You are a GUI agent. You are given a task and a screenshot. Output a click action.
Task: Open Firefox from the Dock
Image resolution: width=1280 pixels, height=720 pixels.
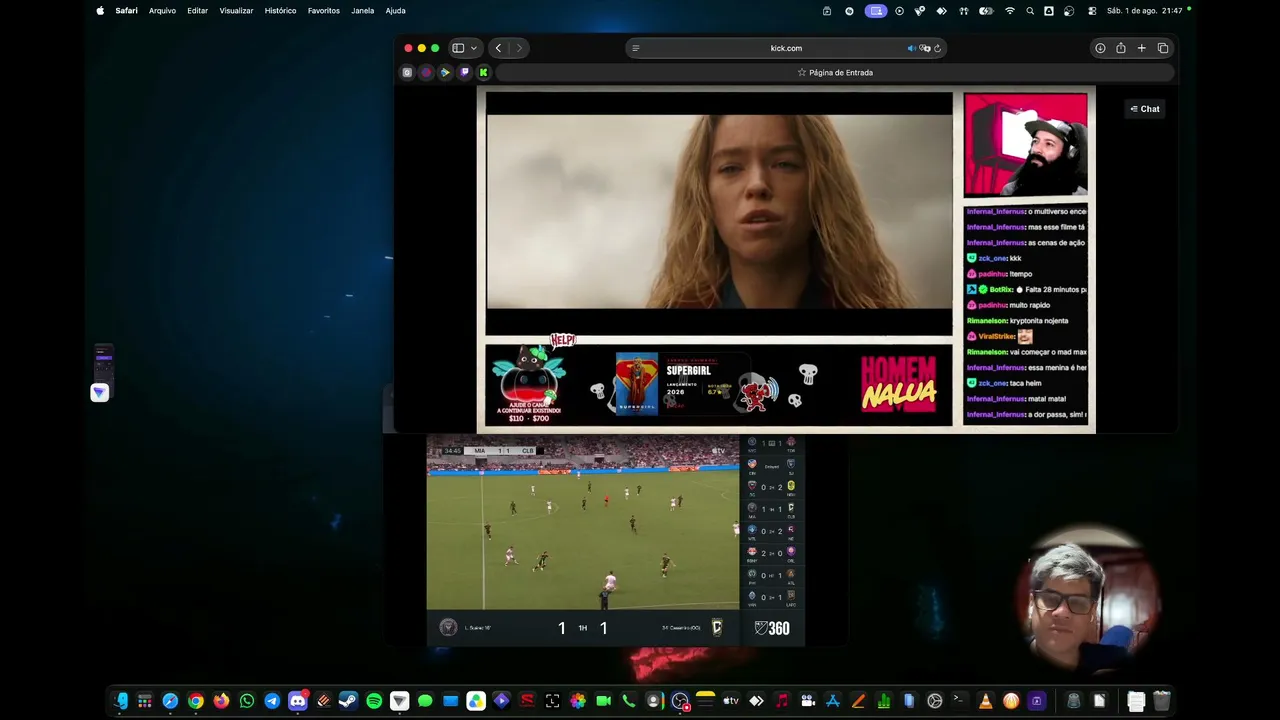[221, 701]
